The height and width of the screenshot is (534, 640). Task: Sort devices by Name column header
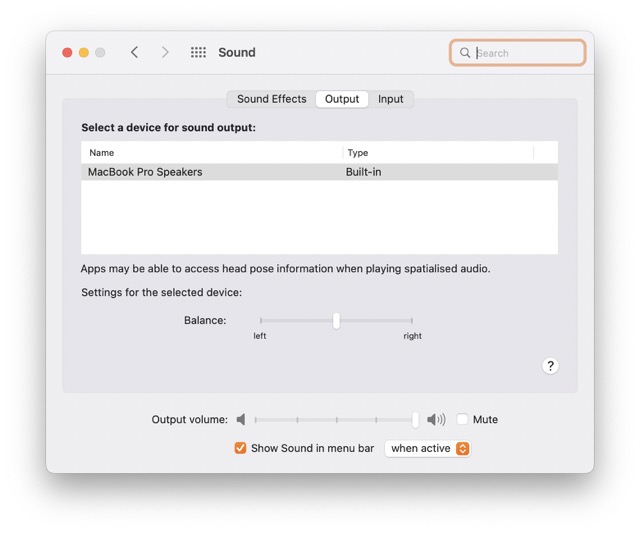[x=210, y=153]
